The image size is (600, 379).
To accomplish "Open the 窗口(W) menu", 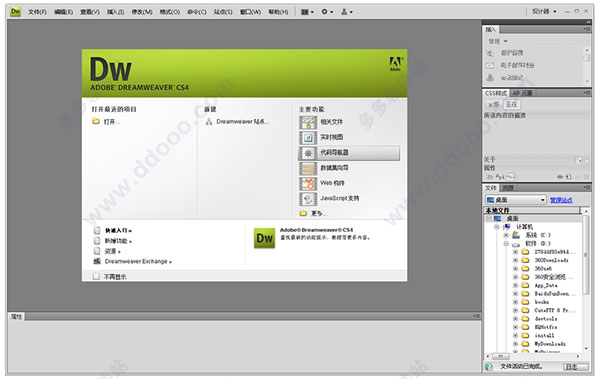I will [250, 12].
